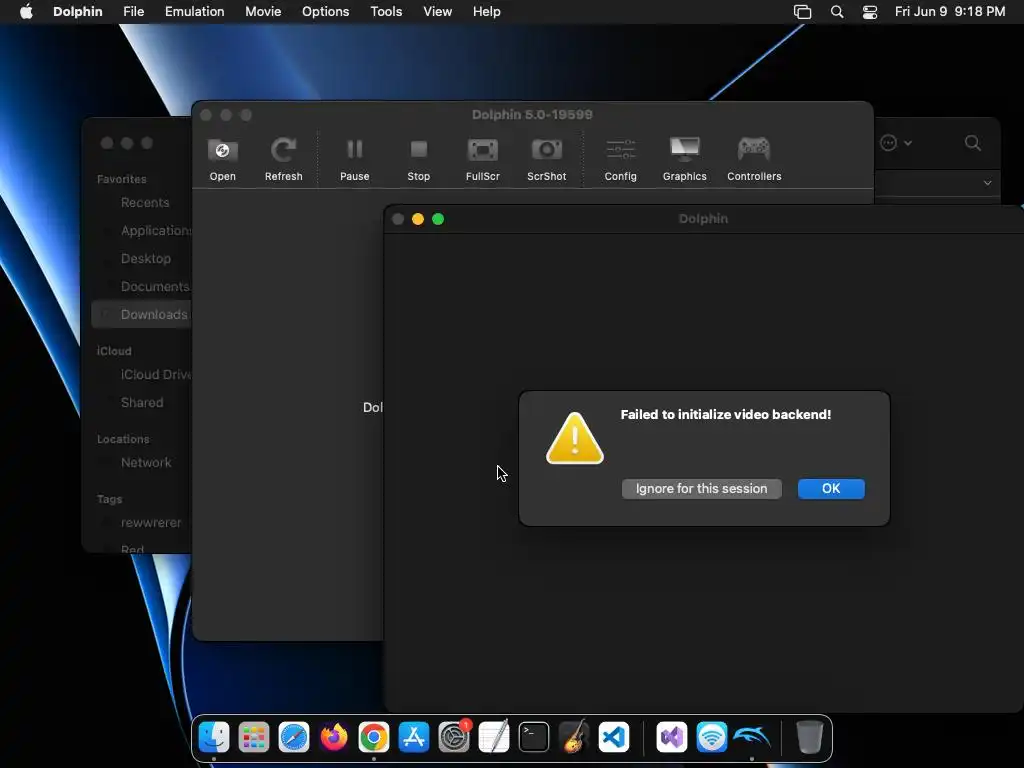Click the date and time in menu bar

950,12
